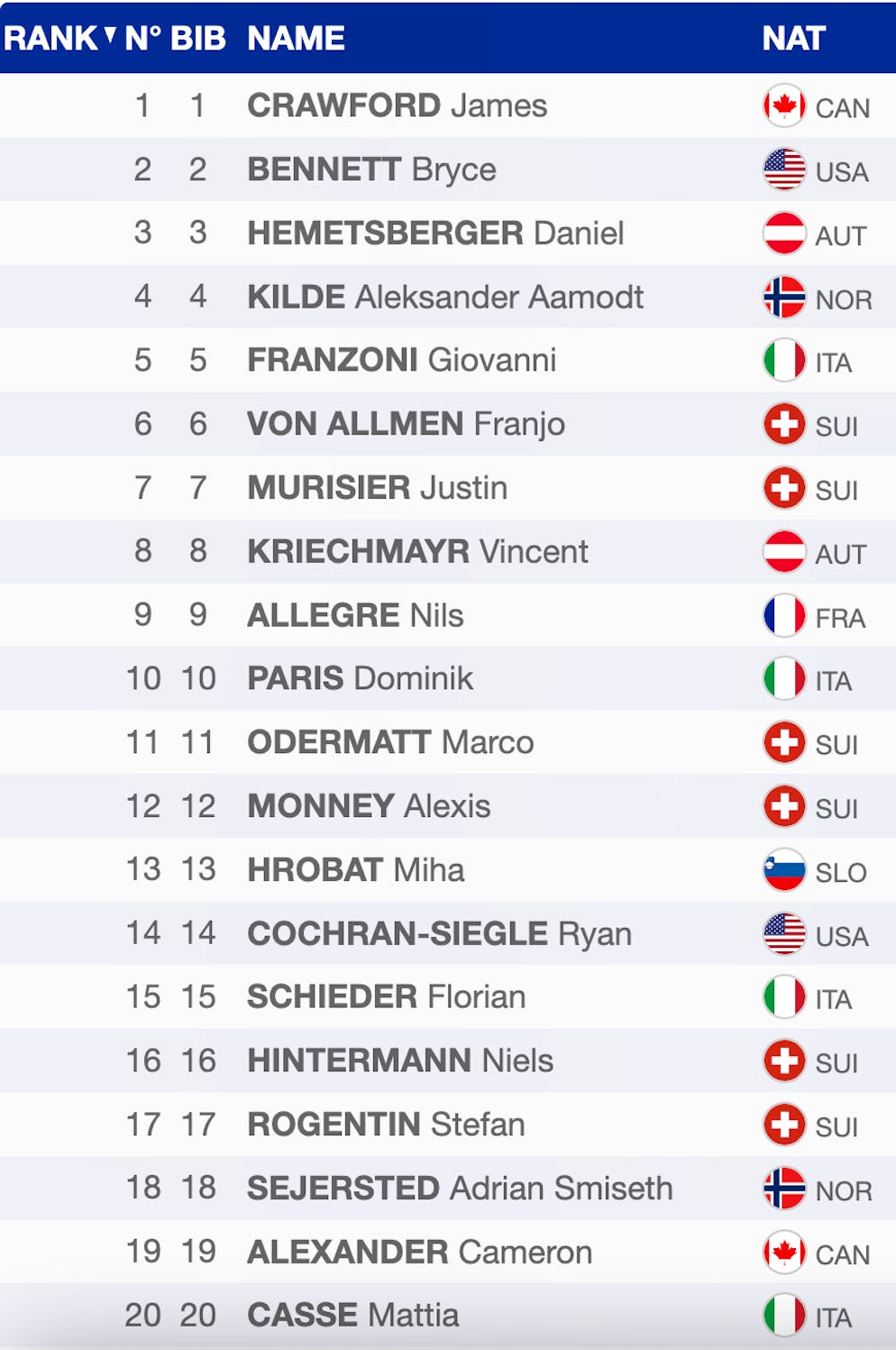The image size is (896, 1350).
Task: Sort by the RANK column arrow
Action: click(x=110, y=36)
